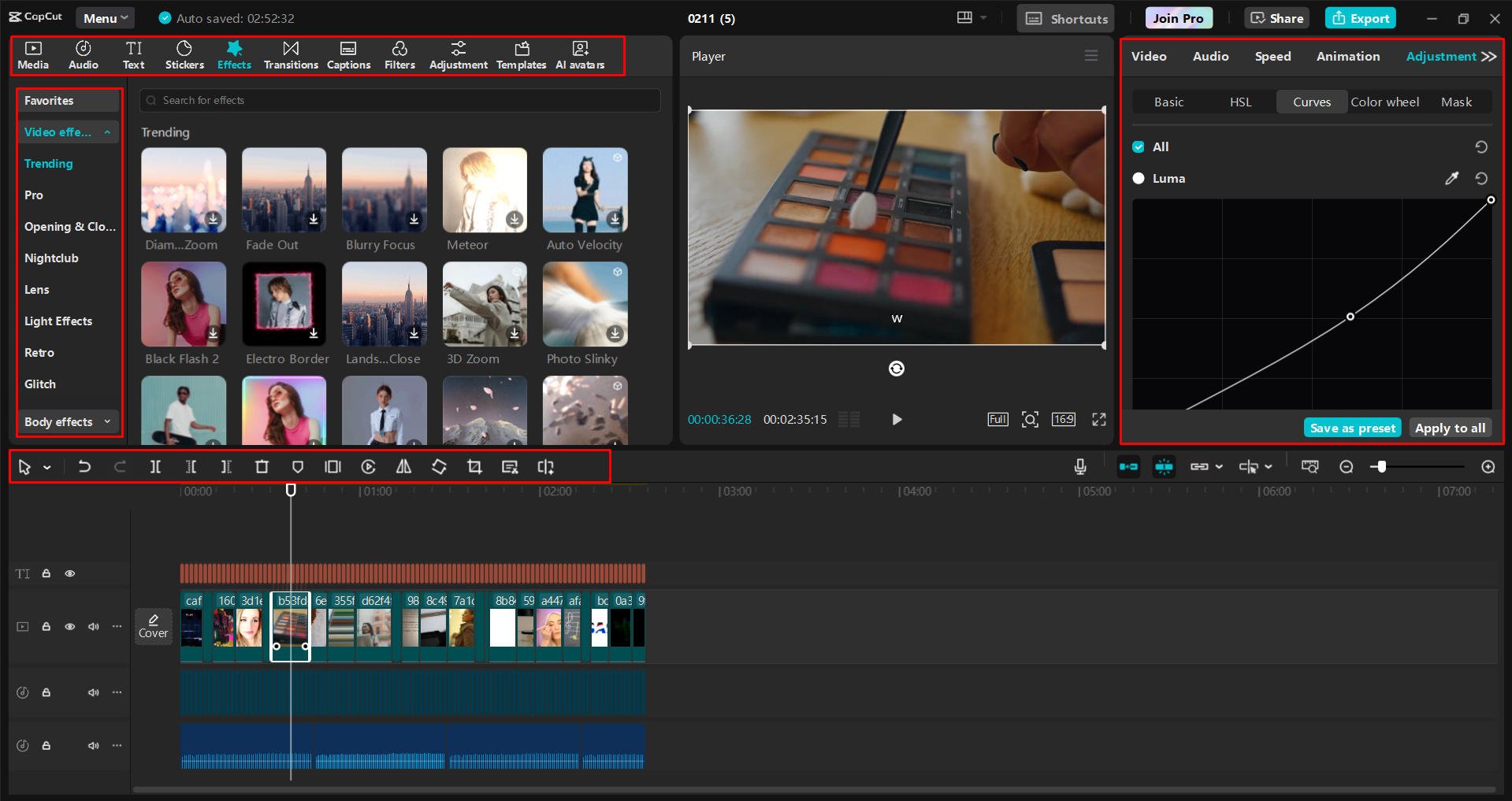Click the Crop tool icon
Screen dimensions: 1512x801
474,466
